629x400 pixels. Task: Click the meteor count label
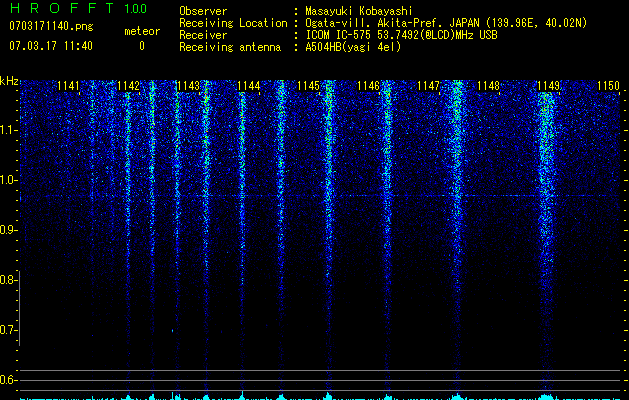(x=142, y=31)
